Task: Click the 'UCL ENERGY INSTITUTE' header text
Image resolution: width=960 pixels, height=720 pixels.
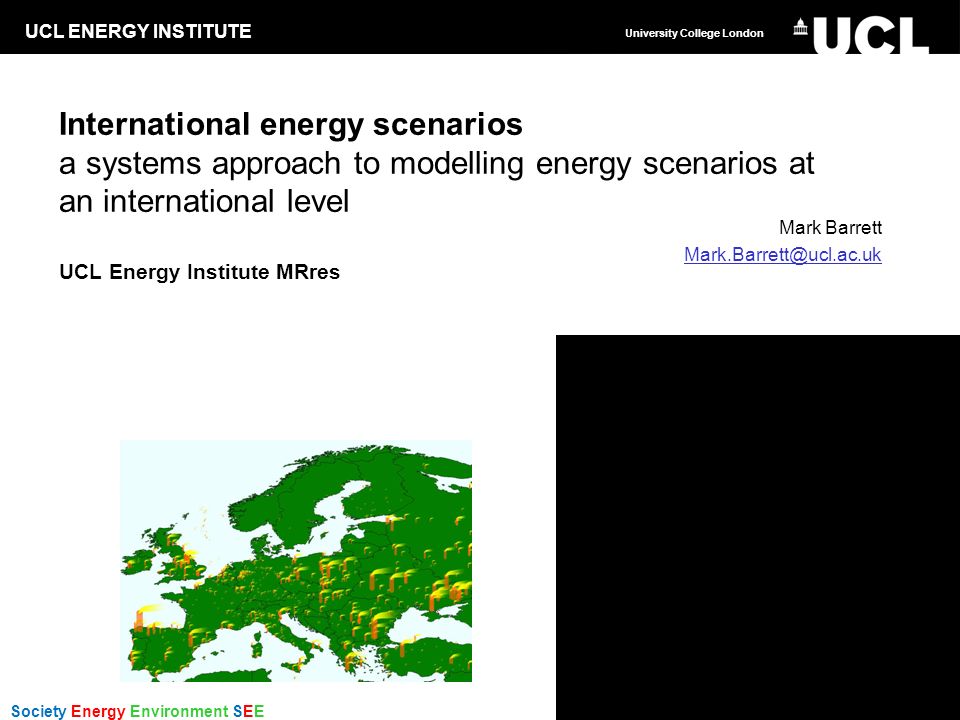Action: [x=138, y=31]
